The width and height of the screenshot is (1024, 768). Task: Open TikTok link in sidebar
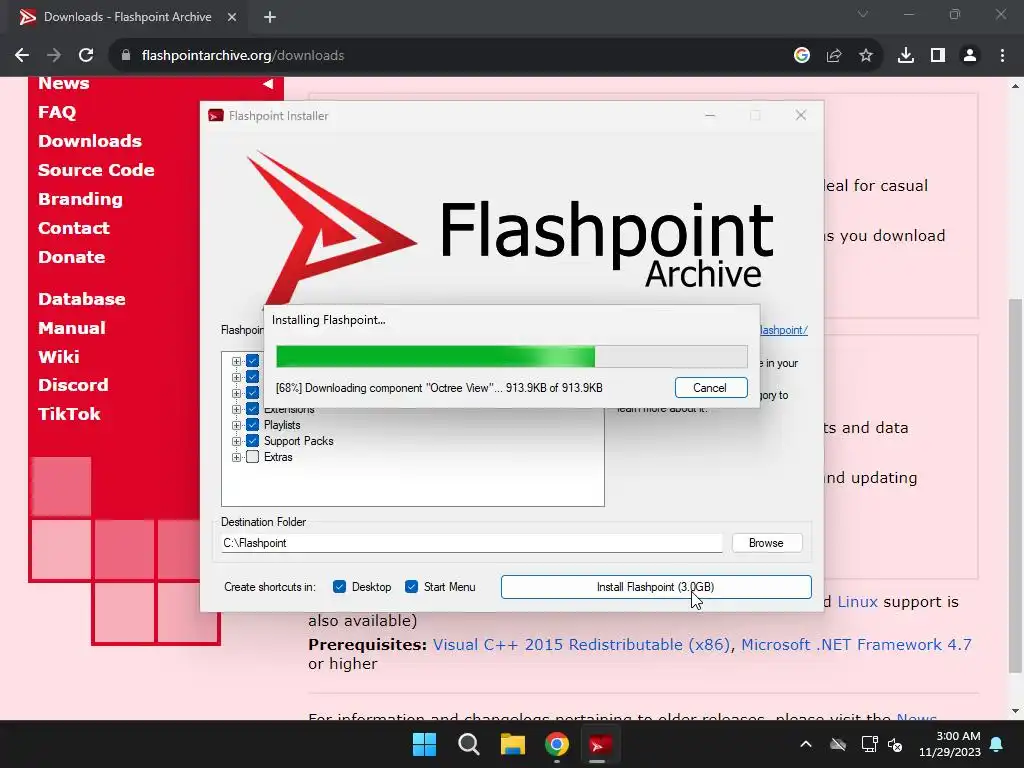coord(69,414)
